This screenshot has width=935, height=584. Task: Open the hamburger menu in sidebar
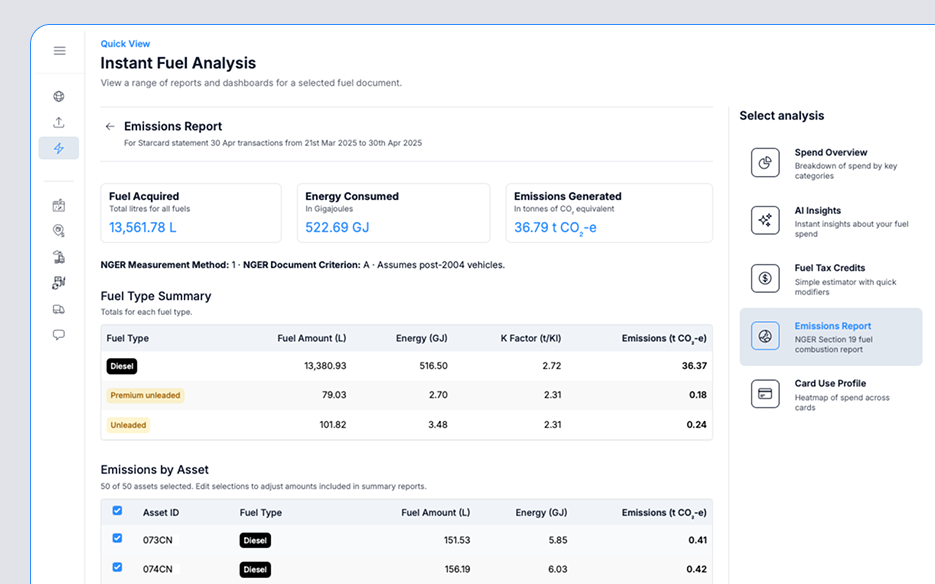59,51
